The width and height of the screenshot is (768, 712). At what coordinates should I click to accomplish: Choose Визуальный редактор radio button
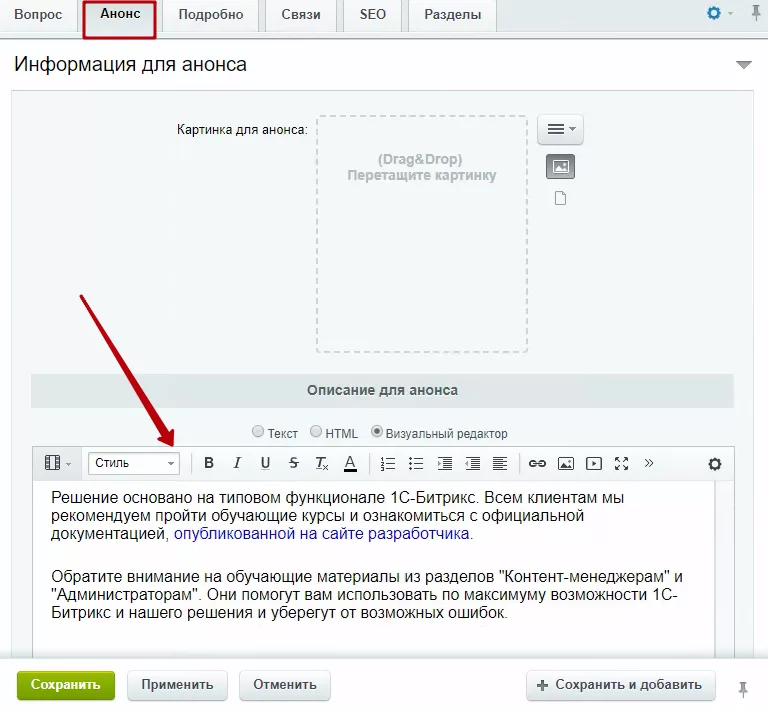(x=376, y=431)
